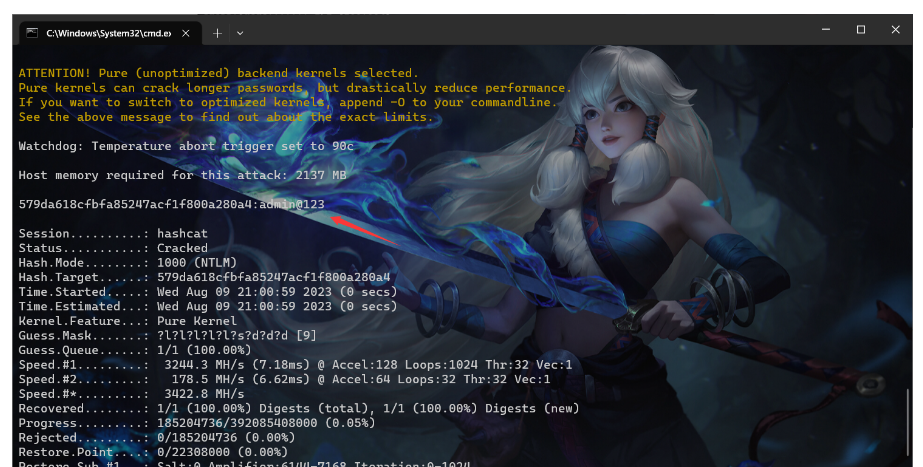Click the 'Kernel.Feature: Pure Kernel' line
This screenshot has width=923, height=467.
[x=128, y=321]
